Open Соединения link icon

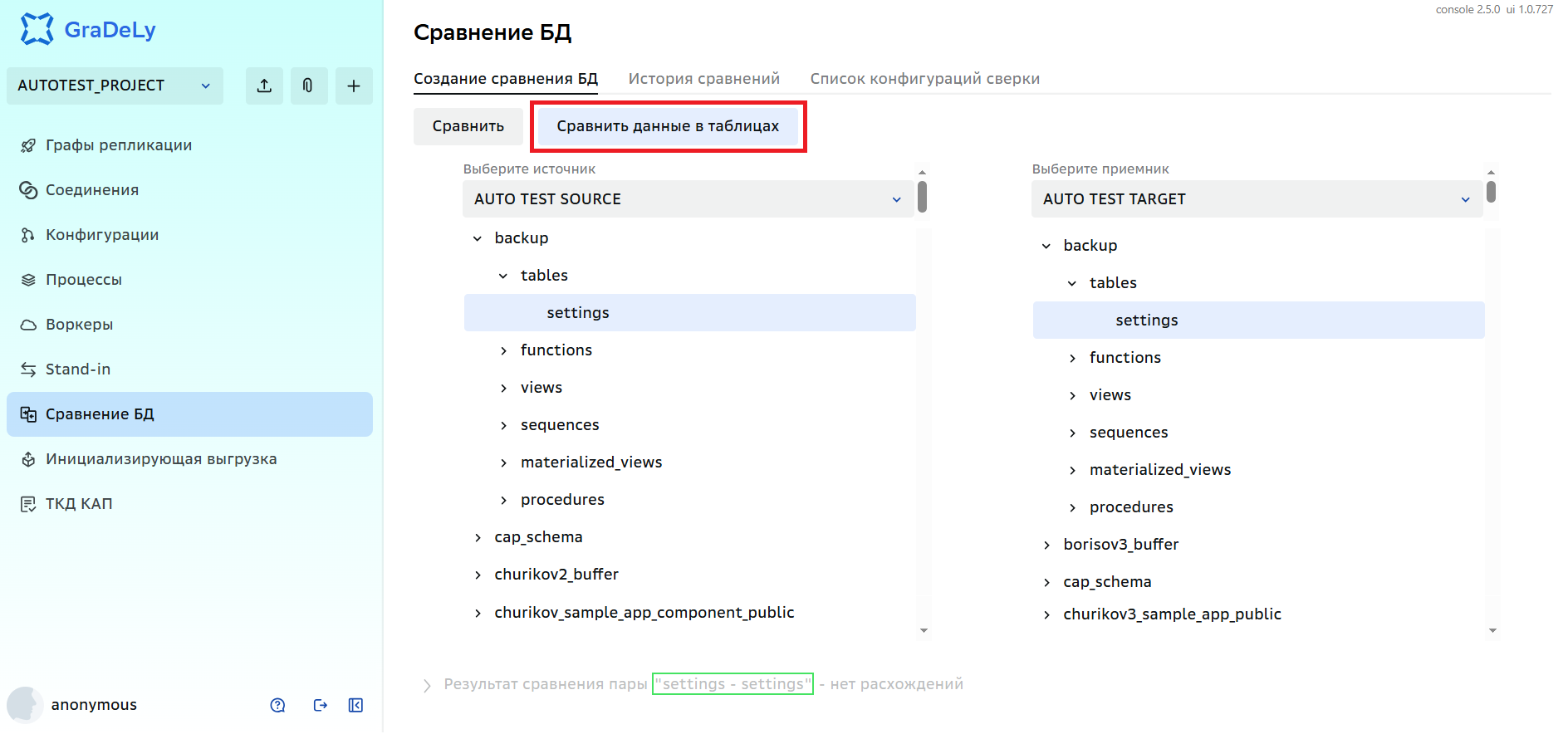coord(28,190)
